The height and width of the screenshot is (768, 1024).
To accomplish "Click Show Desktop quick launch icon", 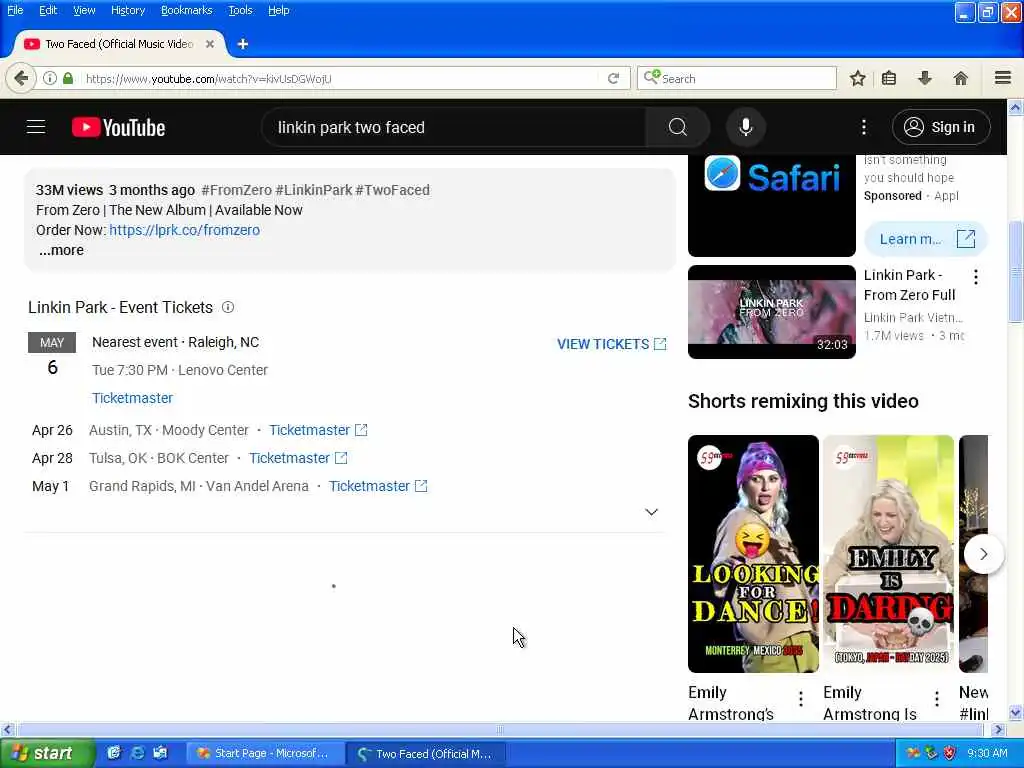I will (114, 753).
